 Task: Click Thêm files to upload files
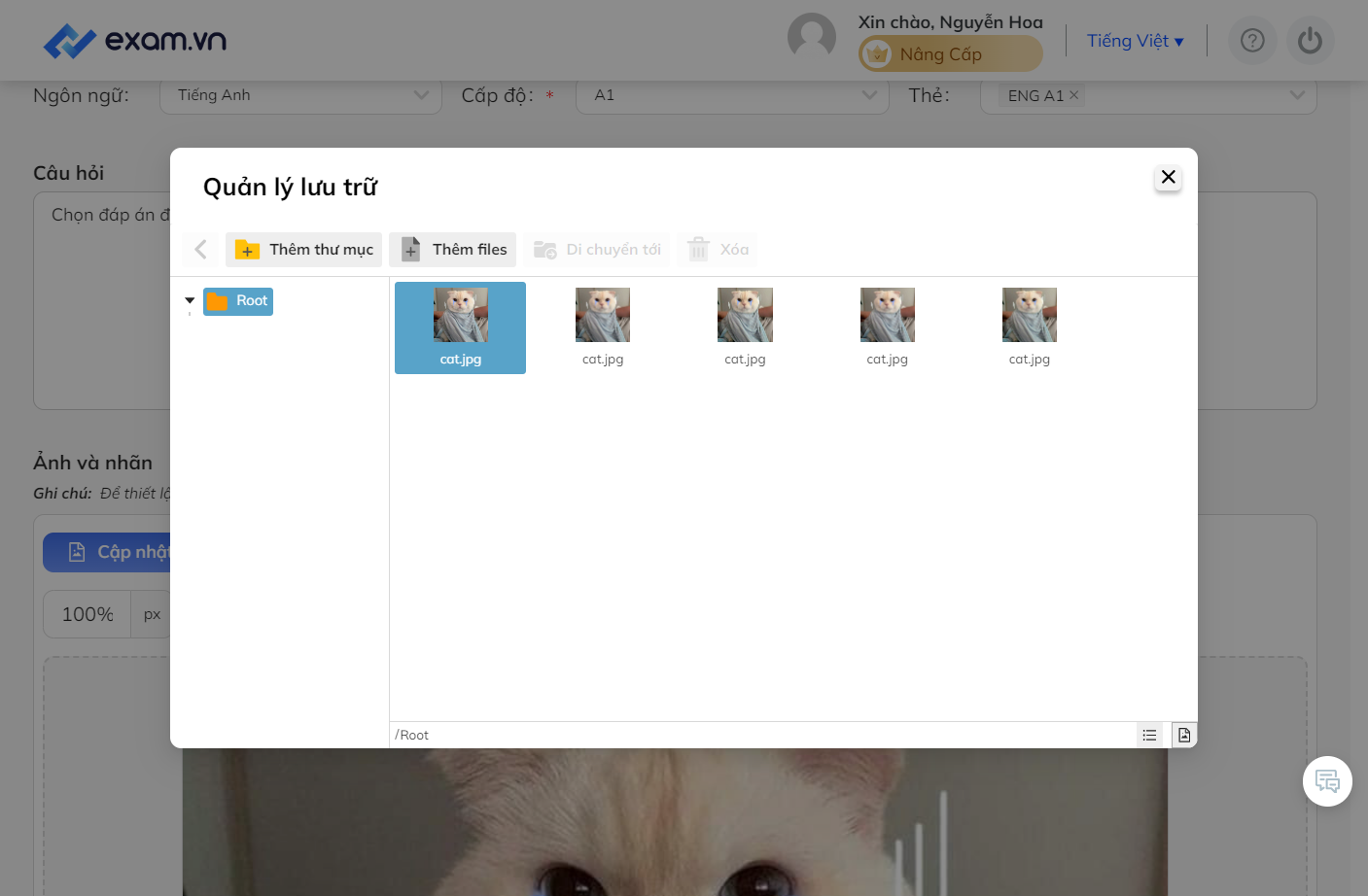(452, 250)
